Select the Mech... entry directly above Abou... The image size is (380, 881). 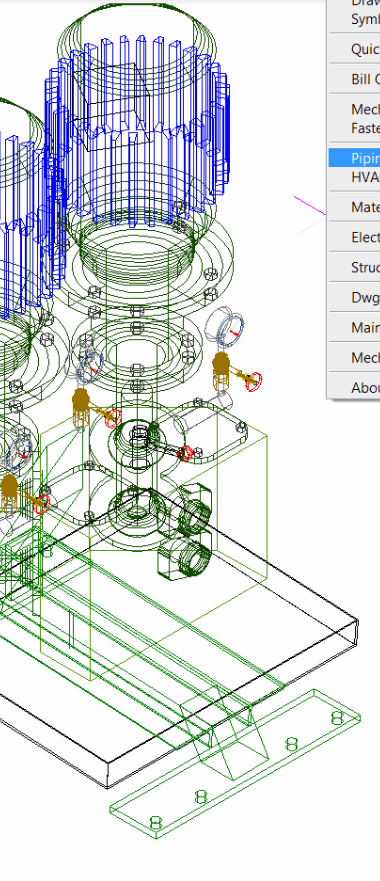(x=354, y=357)
